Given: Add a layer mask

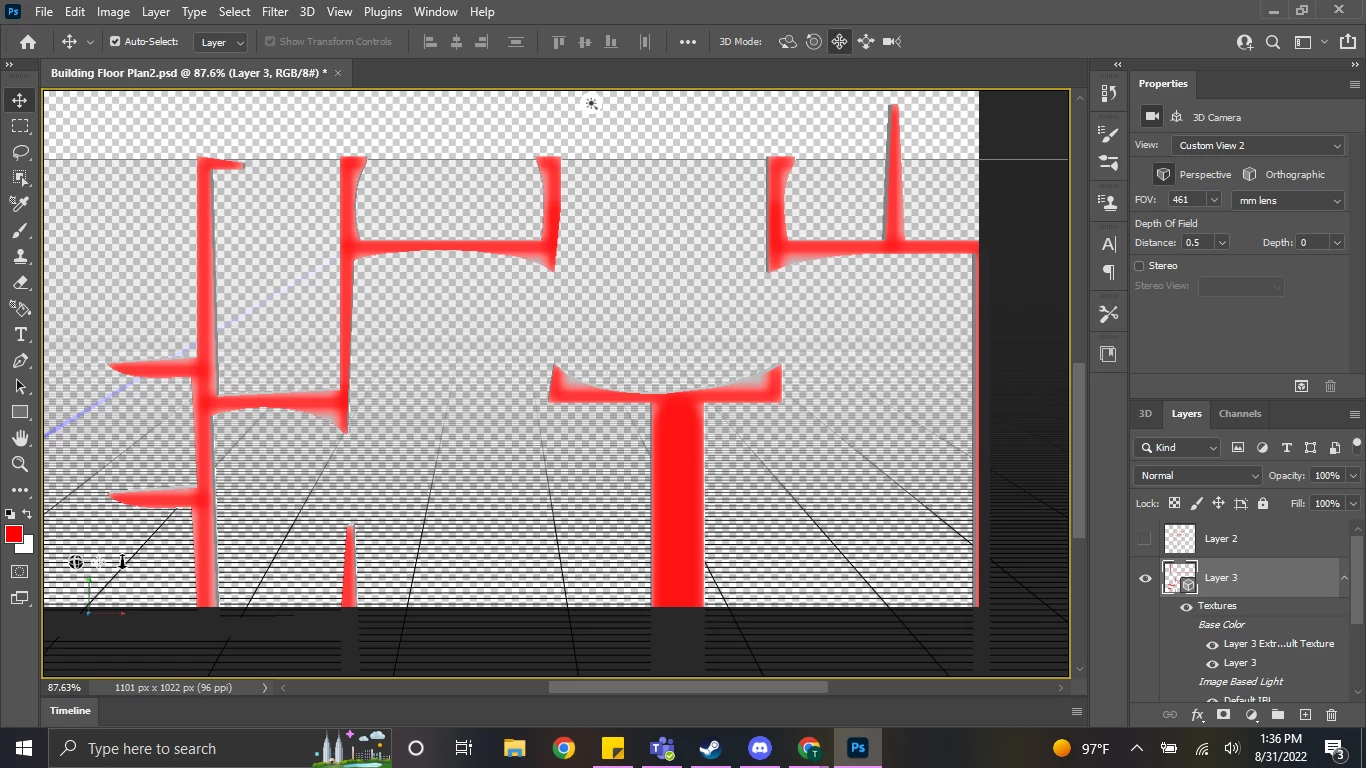Looking at the screenshot, I should (x=1223, y=715).
